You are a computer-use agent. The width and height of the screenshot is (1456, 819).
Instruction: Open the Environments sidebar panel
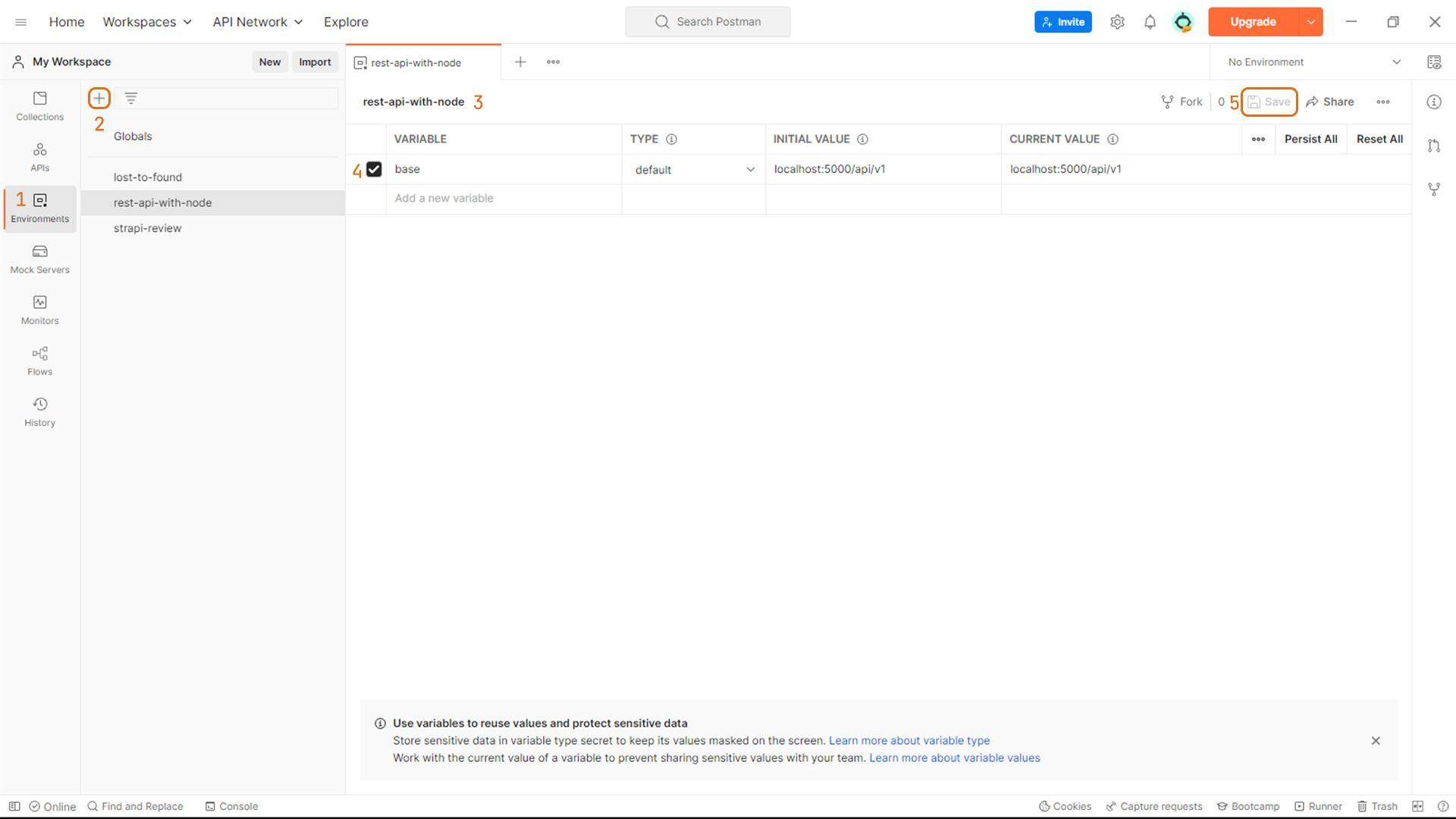39,209
